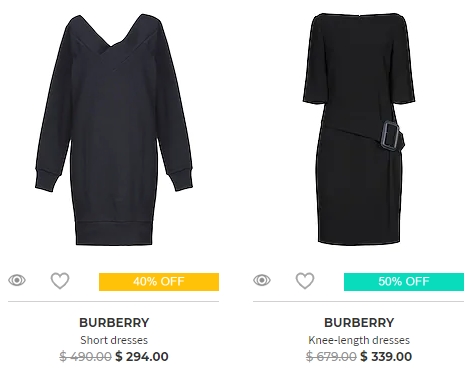This screenshot has height=368, width=476.
Task: Click the boat neckline of the knee-length dress
Action: tap(359, 16)
